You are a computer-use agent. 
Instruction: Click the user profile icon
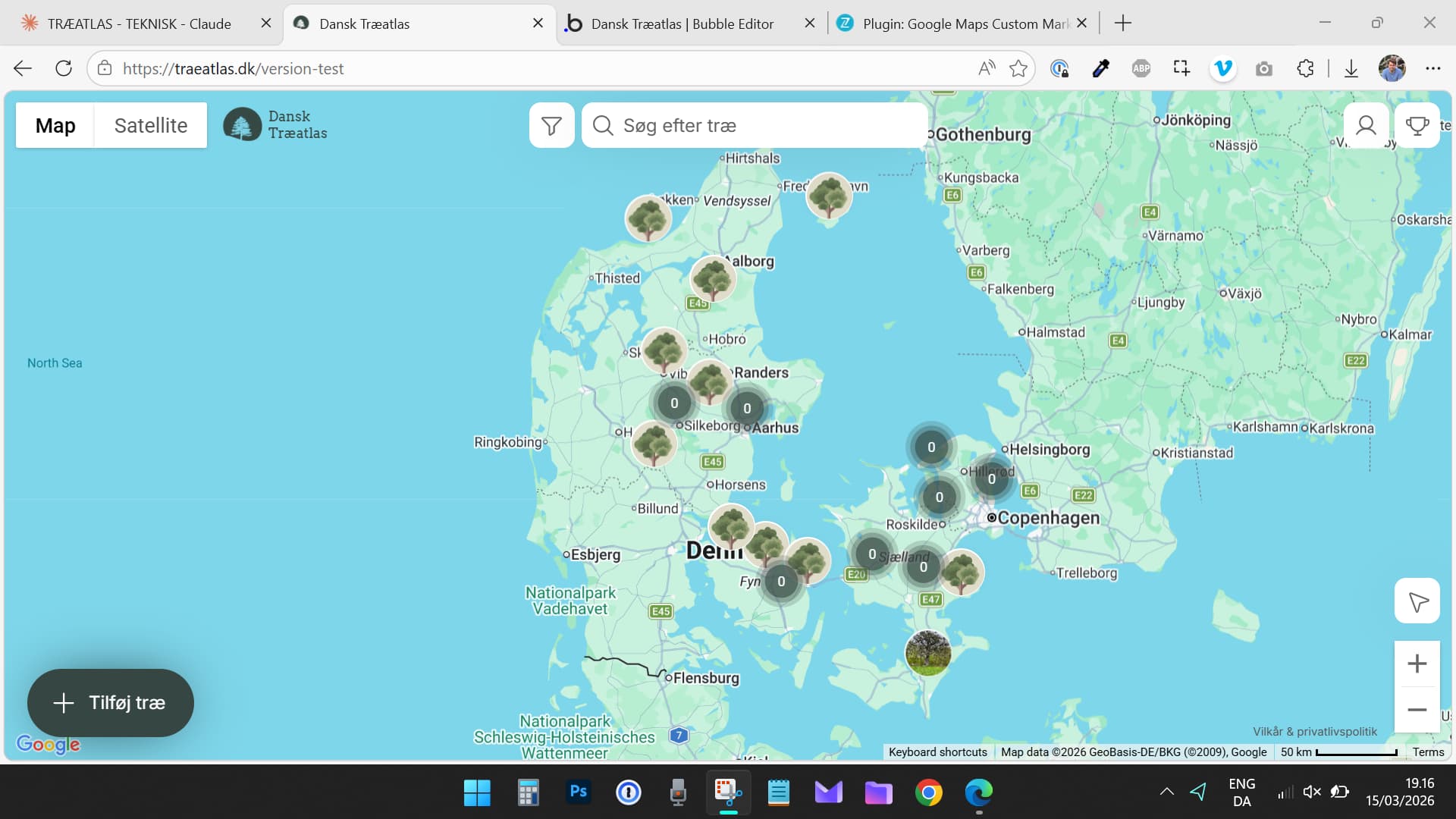pos(1366,125)
